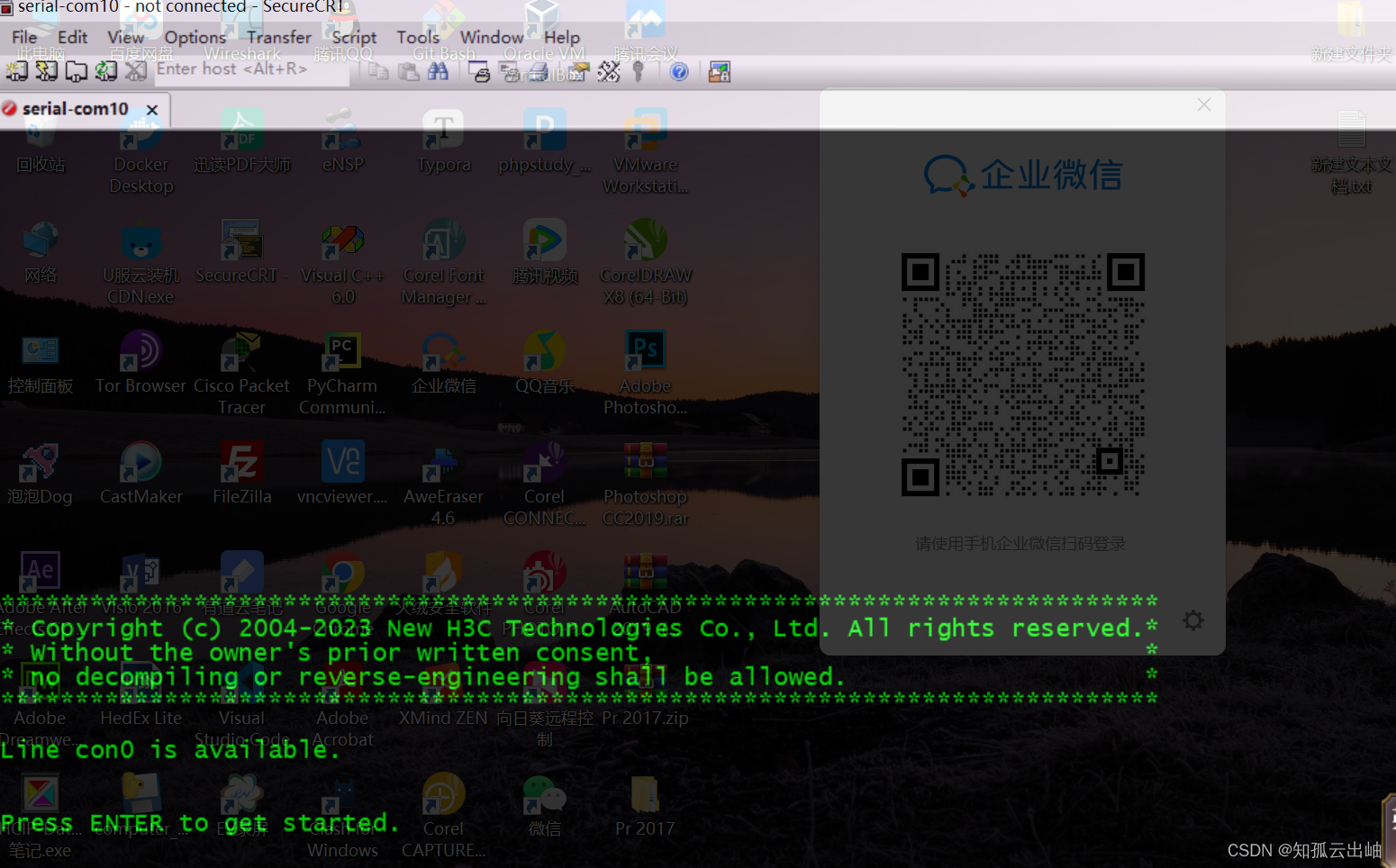The height and width of the screenshot is (868, 1396).
Task: Open the View menu
Action: (125, 37)
